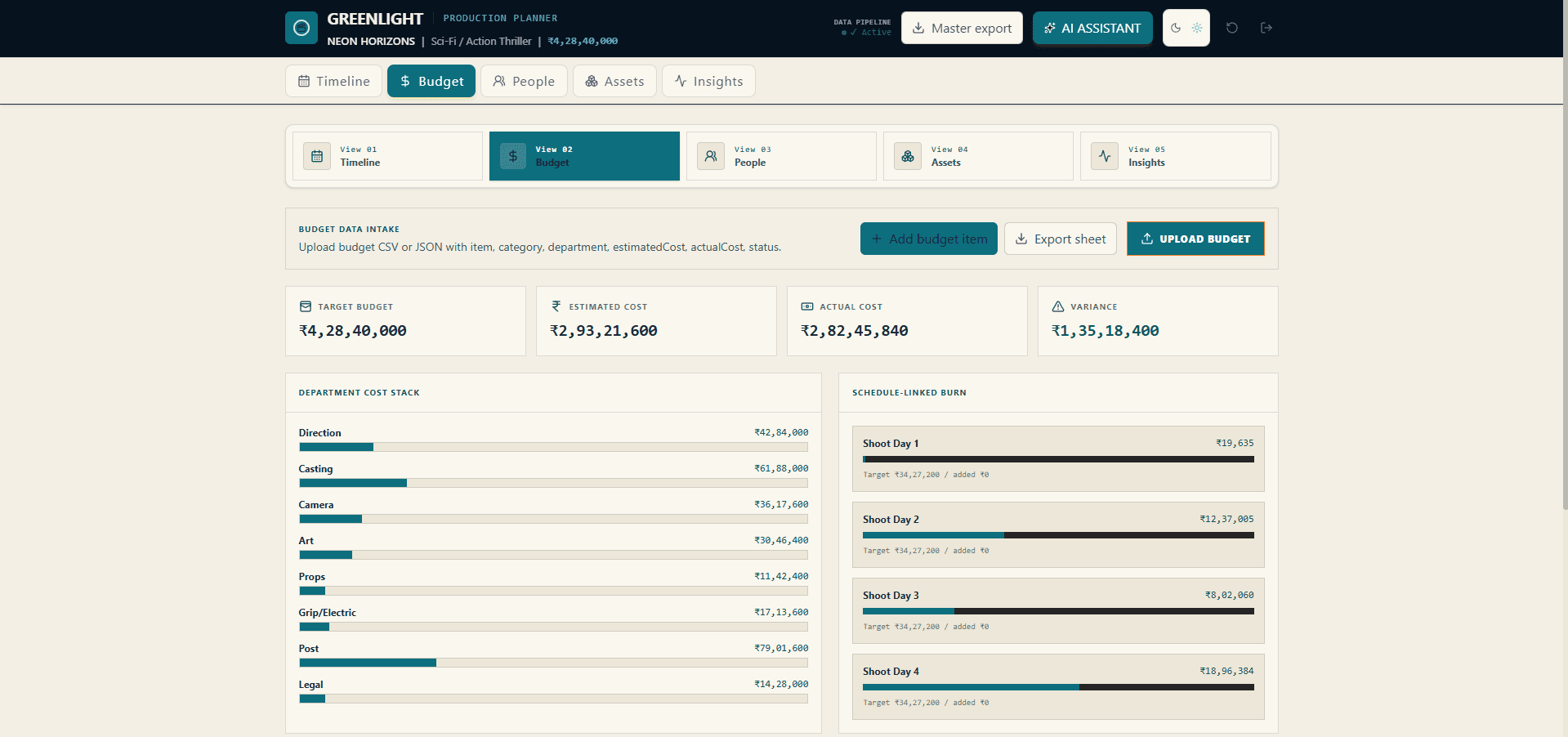Click the Shoot Day 2 burn bar
This screenshot has width=1568, height=737.
pos(1058,535)
